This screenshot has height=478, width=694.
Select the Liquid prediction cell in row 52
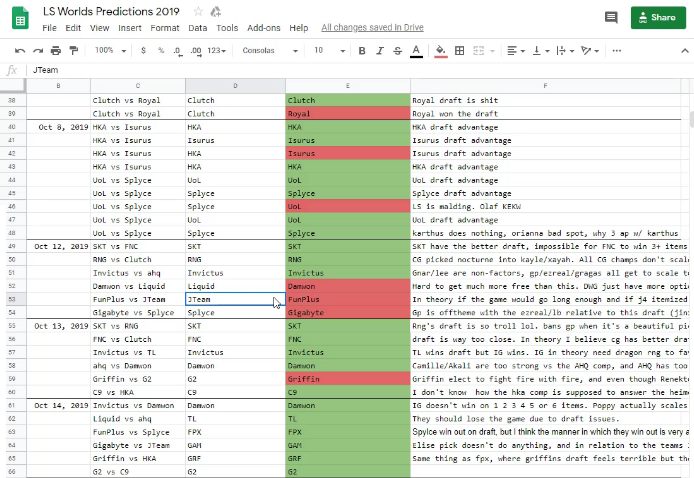pos(235,286)
